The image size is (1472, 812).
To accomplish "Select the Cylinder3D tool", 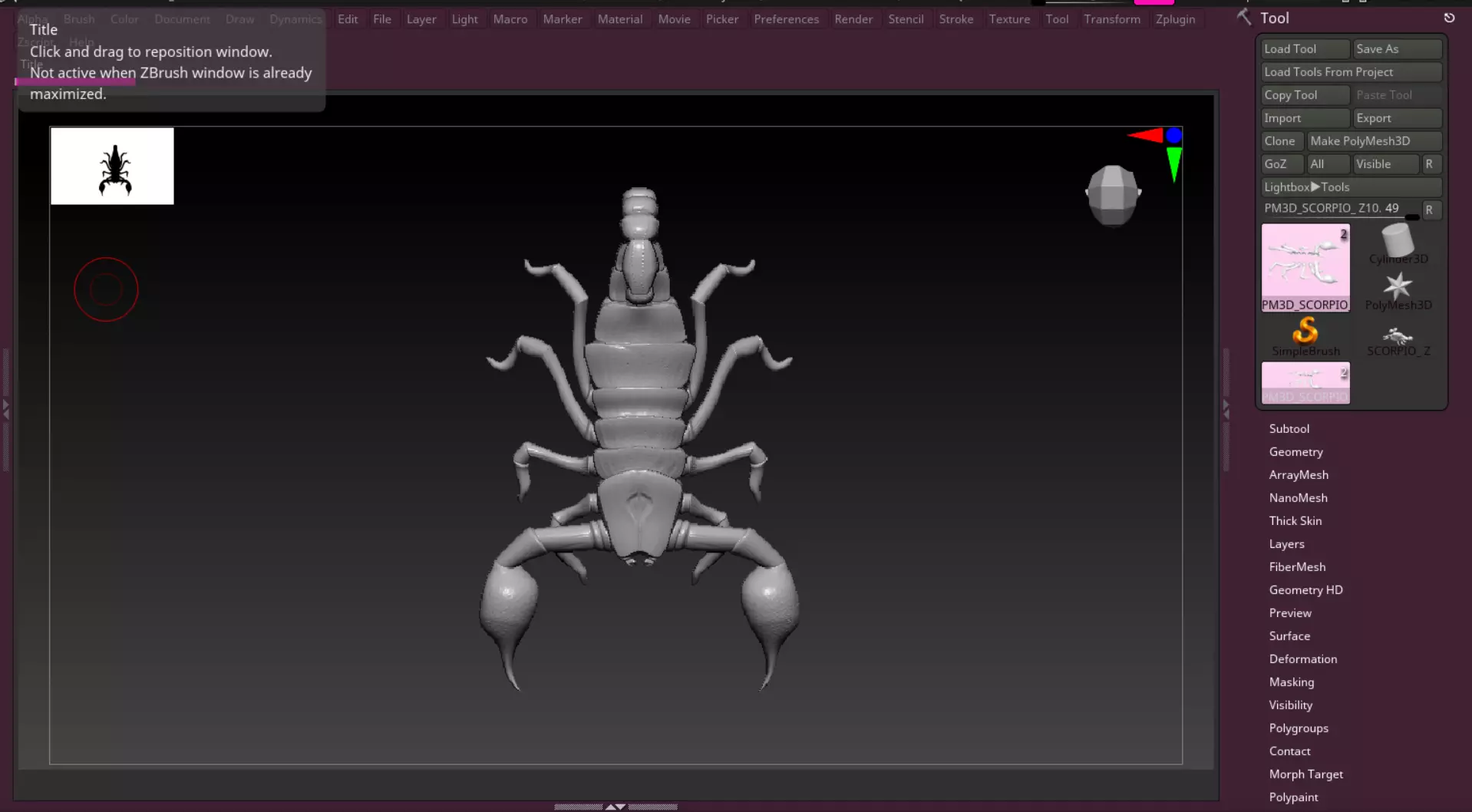I will coord(1398,244).
